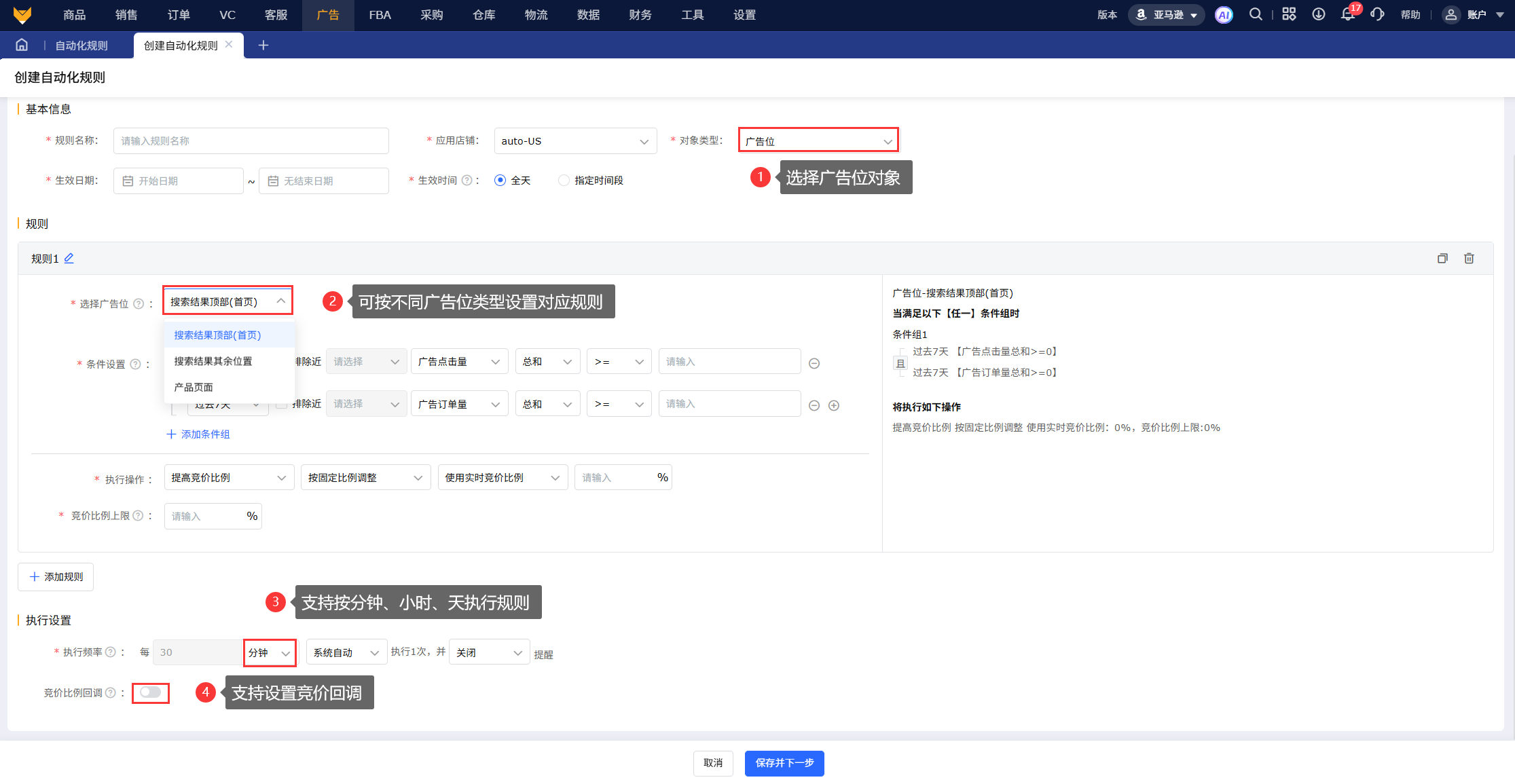Image resolution: width=1515 pixels, height=784 pixels.
Task: Click the plus icon to add new tab
Action: pyautogui.click(x=263, y=45)
